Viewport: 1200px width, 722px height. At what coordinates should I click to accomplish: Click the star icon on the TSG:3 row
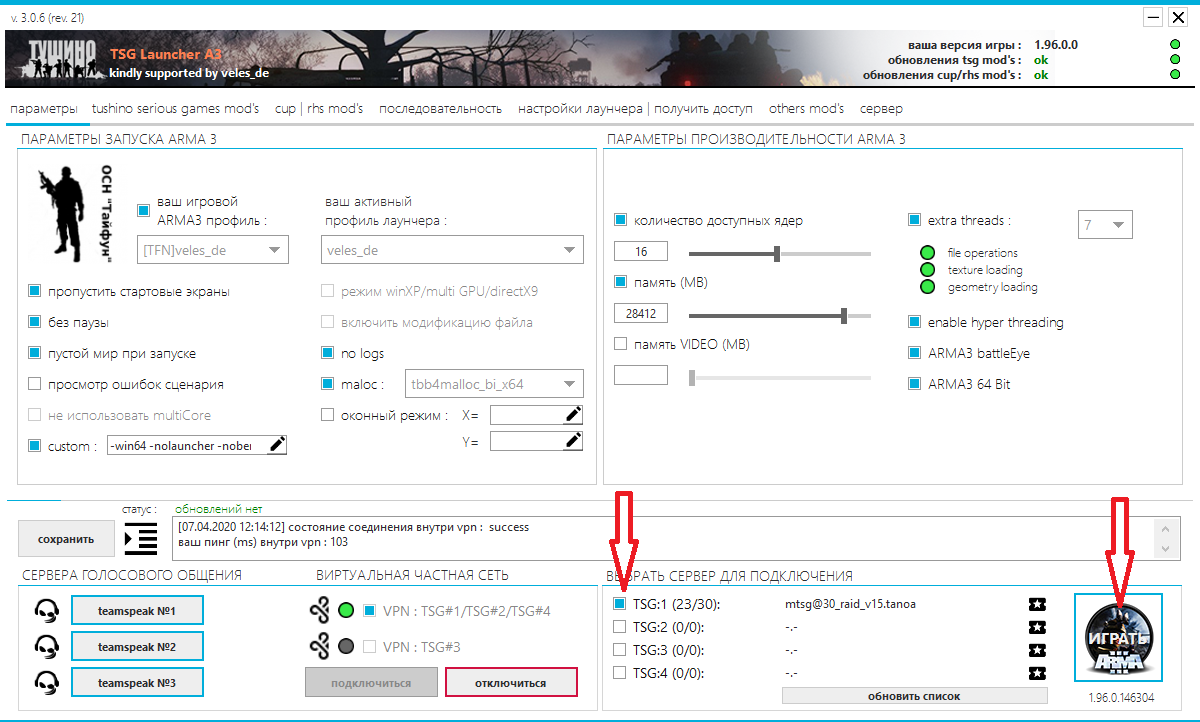[1038, 650]
